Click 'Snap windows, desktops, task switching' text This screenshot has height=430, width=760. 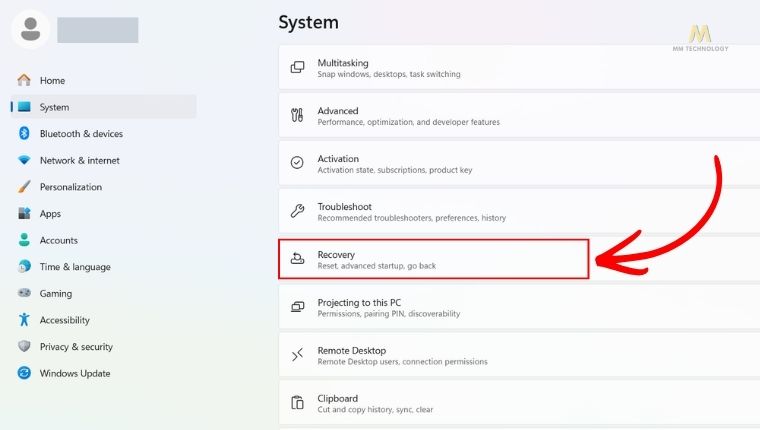click(x=389, y=74)
